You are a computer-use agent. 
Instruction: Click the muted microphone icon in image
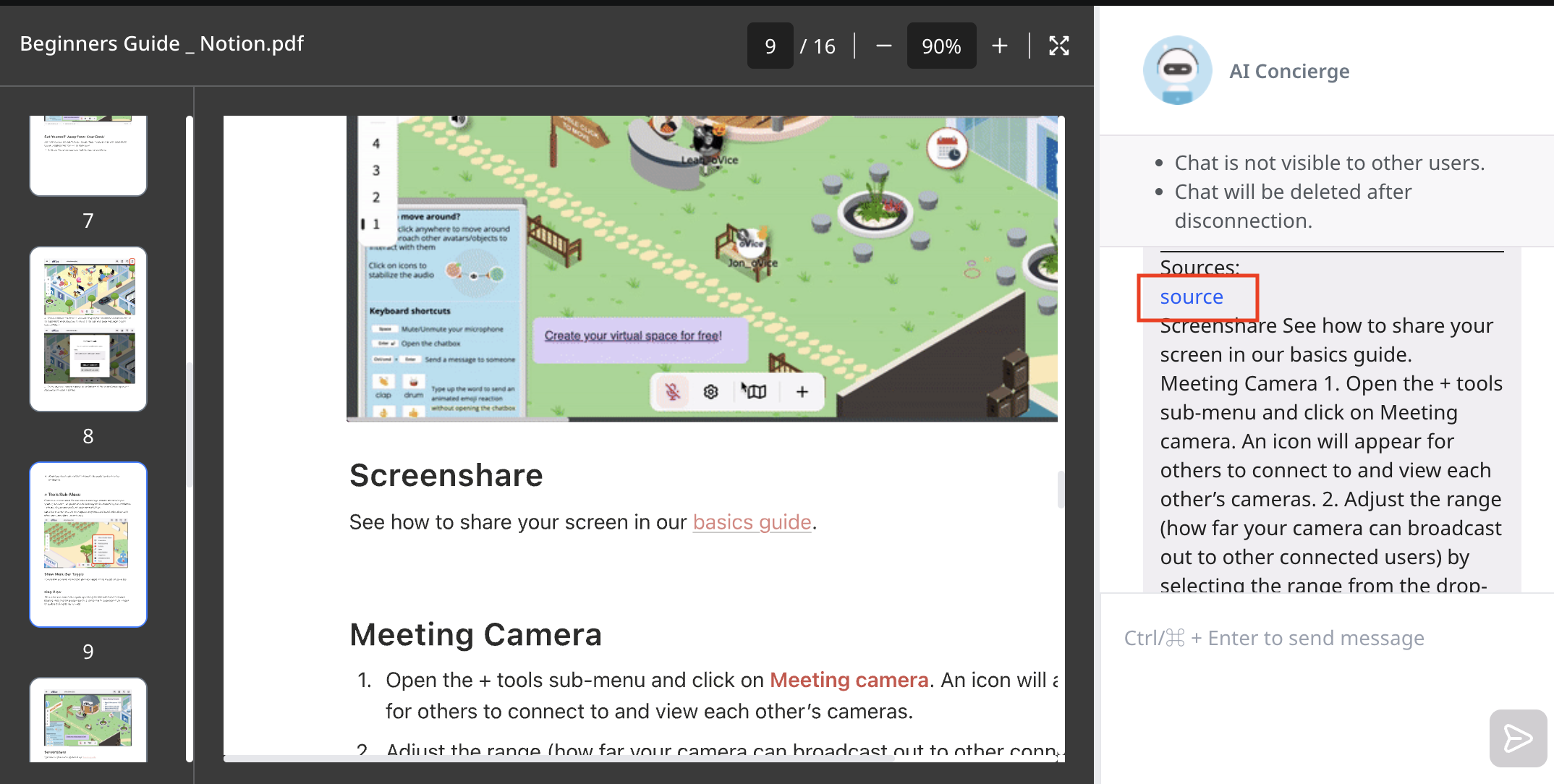click(673, 392)
